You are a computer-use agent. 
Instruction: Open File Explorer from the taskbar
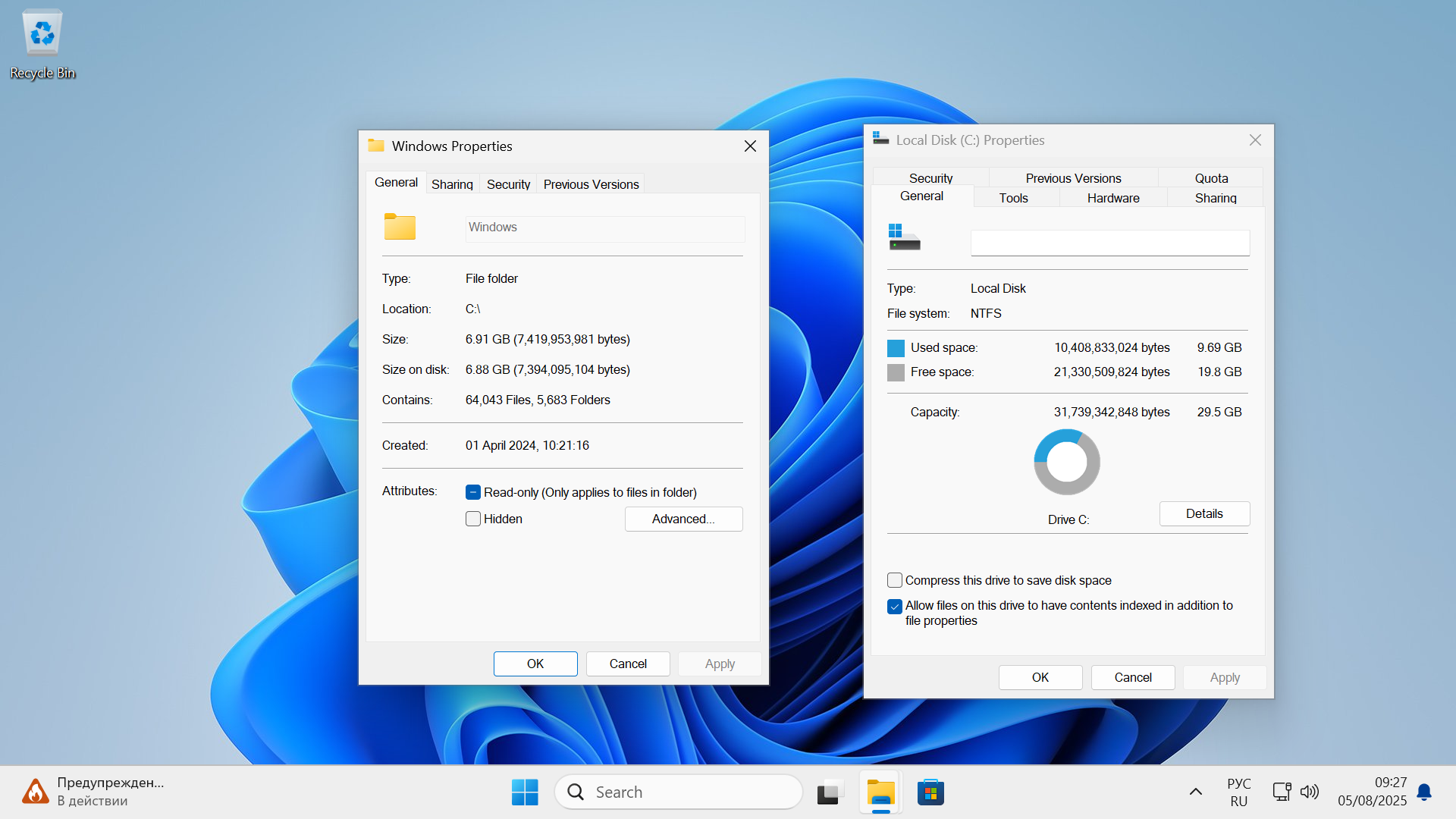880,792
